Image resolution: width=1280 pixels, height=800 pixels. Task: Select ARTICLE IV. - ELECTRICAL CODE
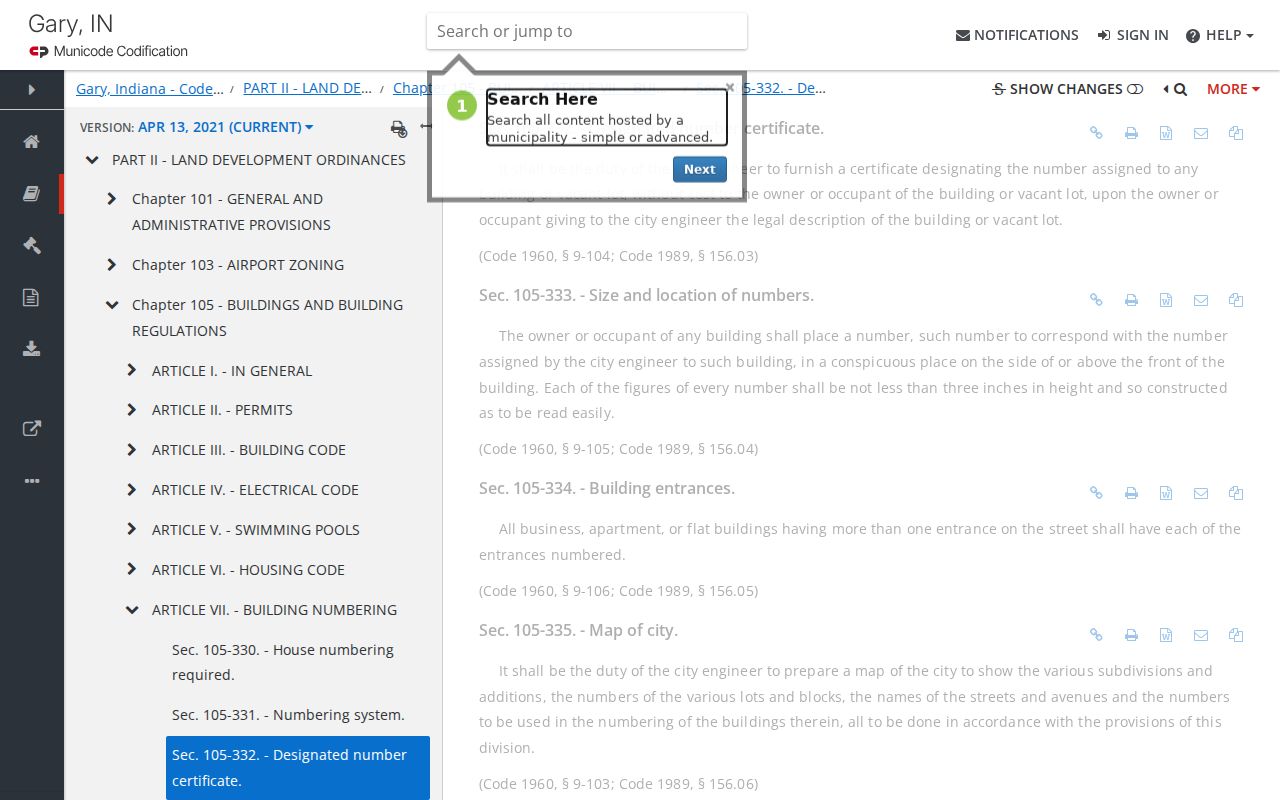[255, 490]
